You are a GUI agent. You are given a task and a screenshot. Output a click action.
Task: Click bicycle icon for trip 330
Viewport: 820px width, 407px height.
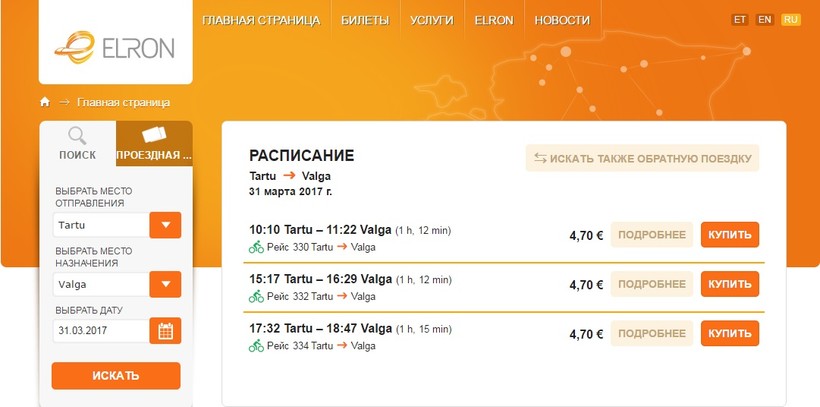point(256,247)
